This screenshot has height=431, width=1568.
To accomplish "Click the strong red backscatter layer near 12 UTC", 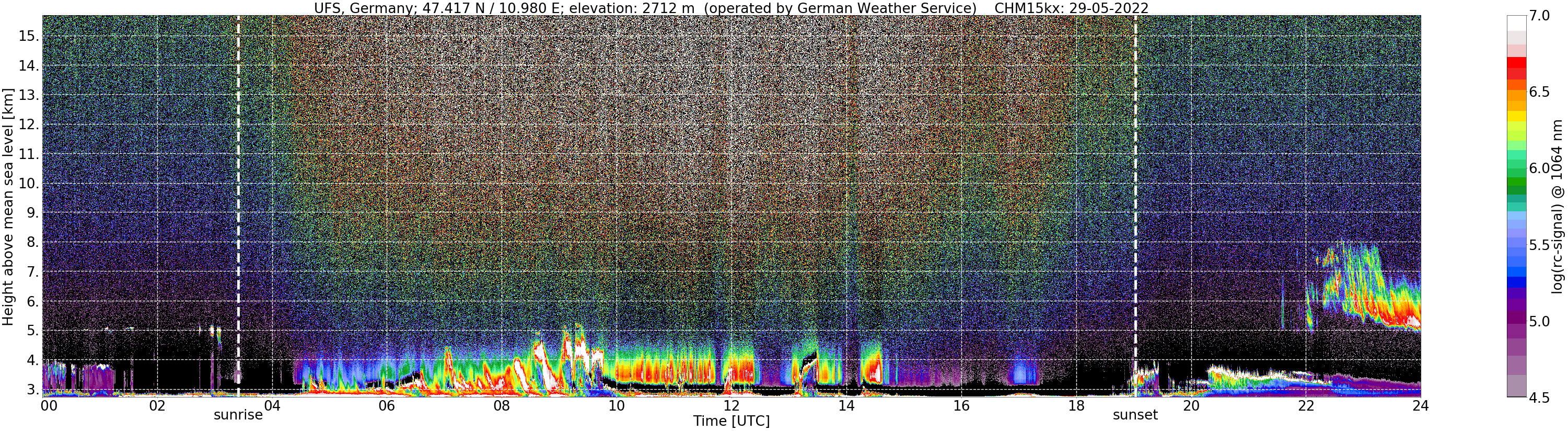I will 738,370.
